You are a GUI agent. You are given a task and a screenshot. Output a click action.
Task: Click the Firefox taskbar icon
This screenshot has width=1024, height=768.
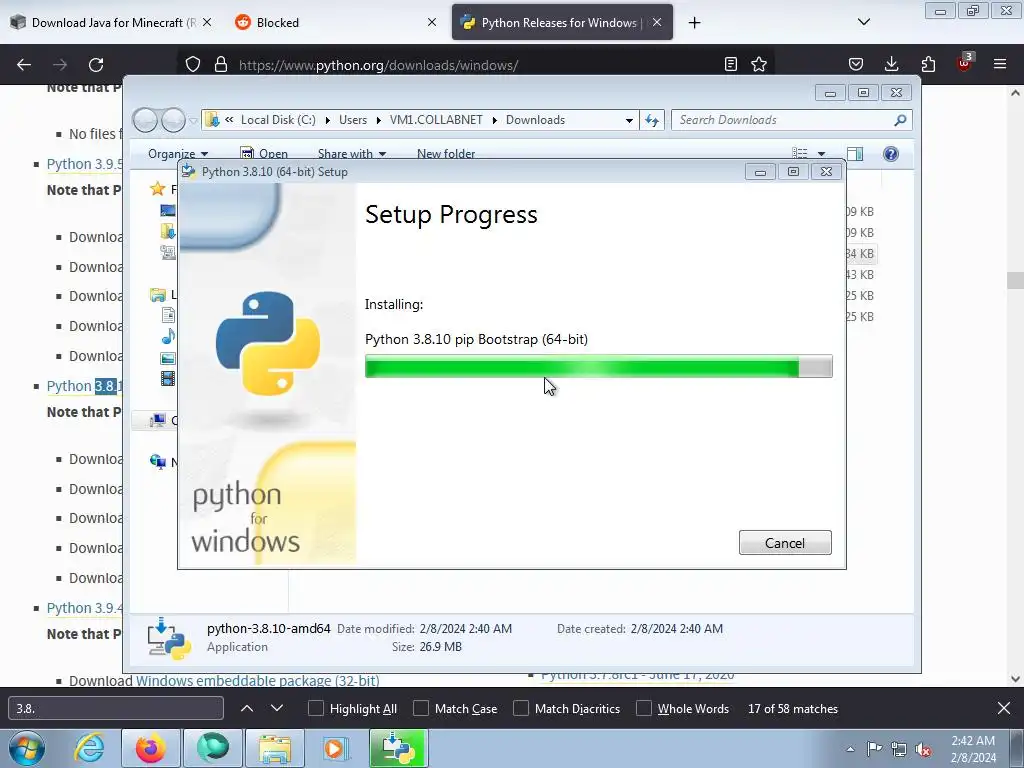tap(151, 748)
